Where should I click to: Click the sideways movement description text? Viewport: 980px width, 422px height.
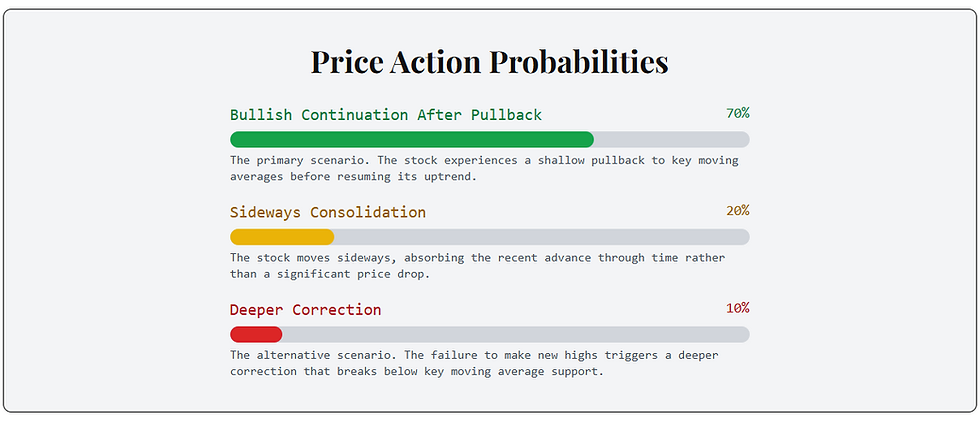tap(478, 266)
